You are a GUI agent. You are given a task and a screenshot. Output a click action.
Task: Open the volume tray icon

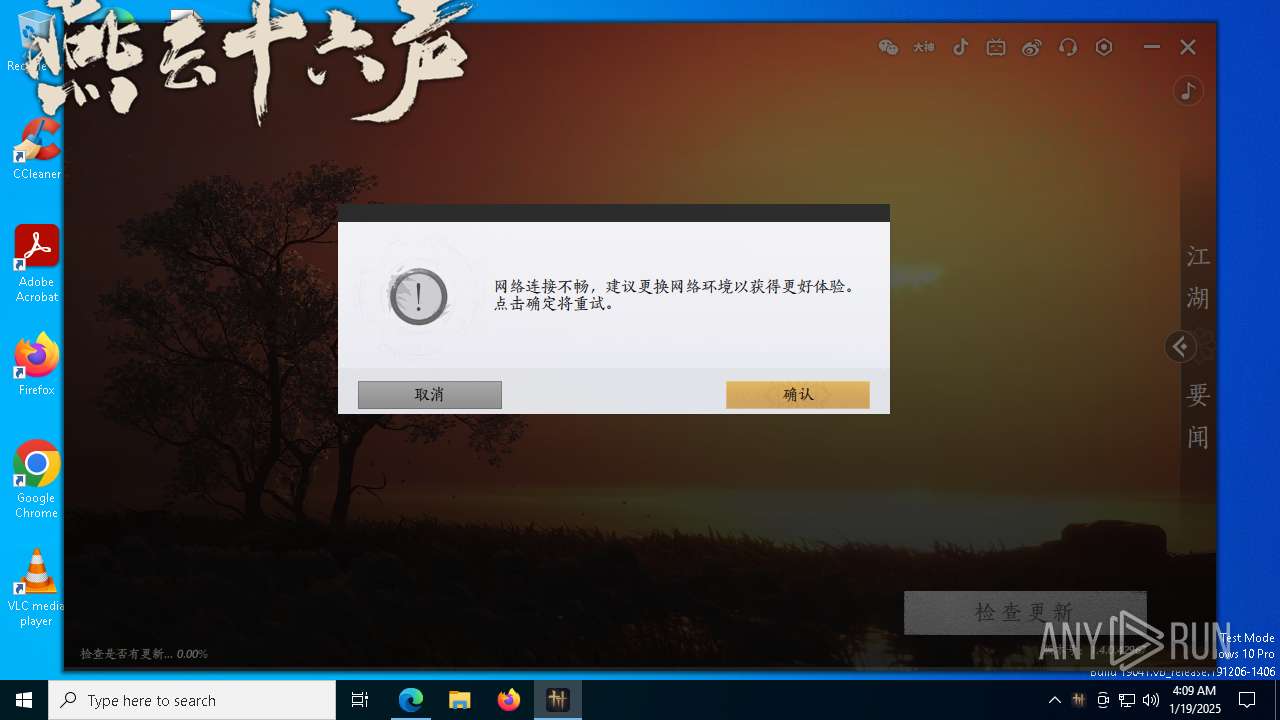[x=1151, y=700]
